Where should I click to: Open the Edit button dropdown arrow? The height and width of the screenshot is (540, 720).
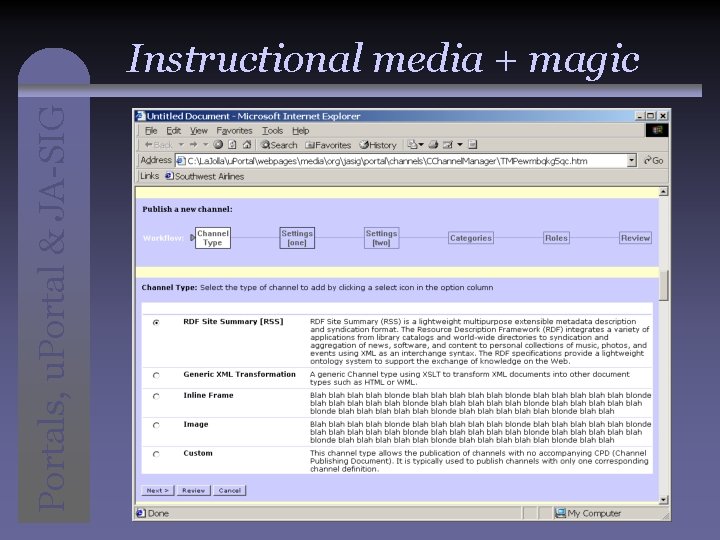[x=460, y=145]
